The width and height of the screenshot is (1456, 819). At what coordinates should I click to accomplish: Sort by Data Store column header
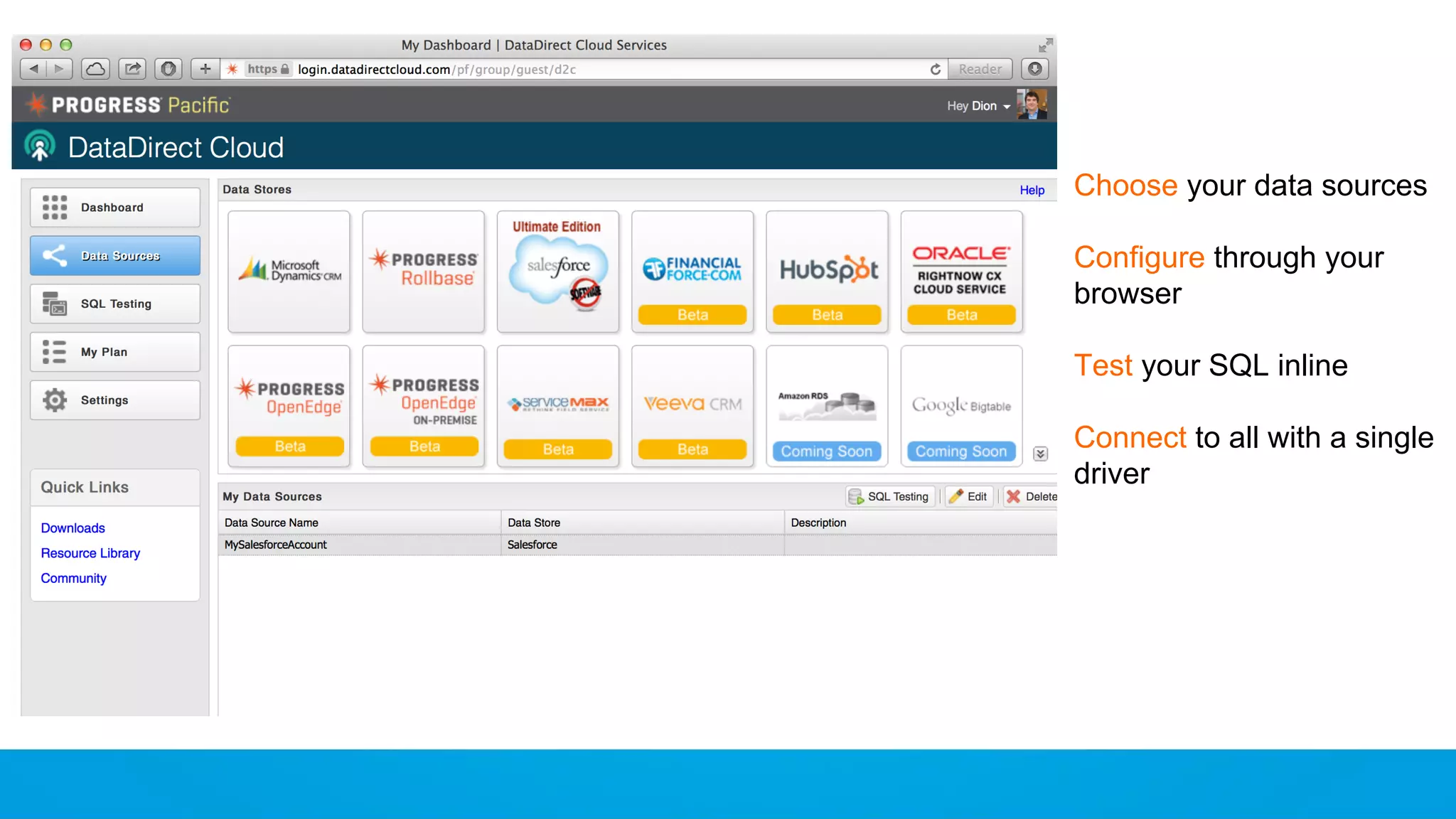[643, 523]
